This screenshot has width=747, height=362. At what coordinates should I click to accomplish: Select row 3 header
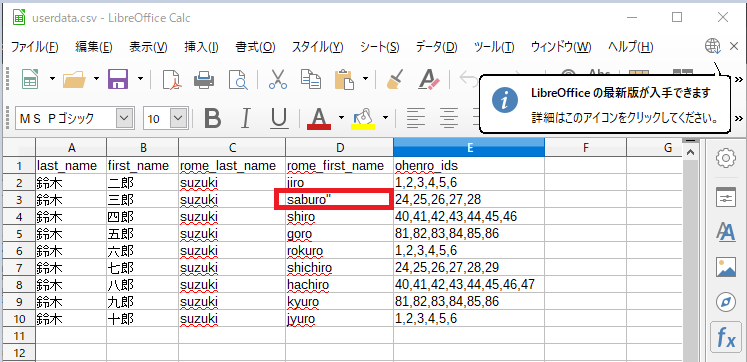pos(19,200)
